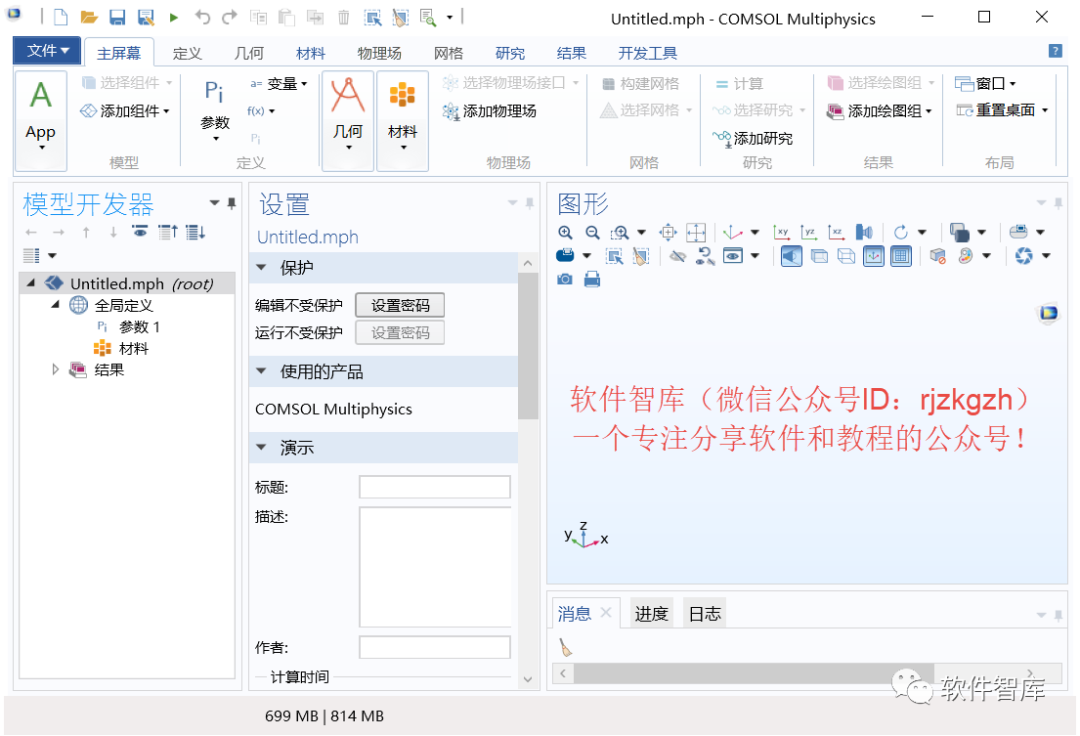Open the 参数 (Parameters) Pi button

tap(214, 110)
